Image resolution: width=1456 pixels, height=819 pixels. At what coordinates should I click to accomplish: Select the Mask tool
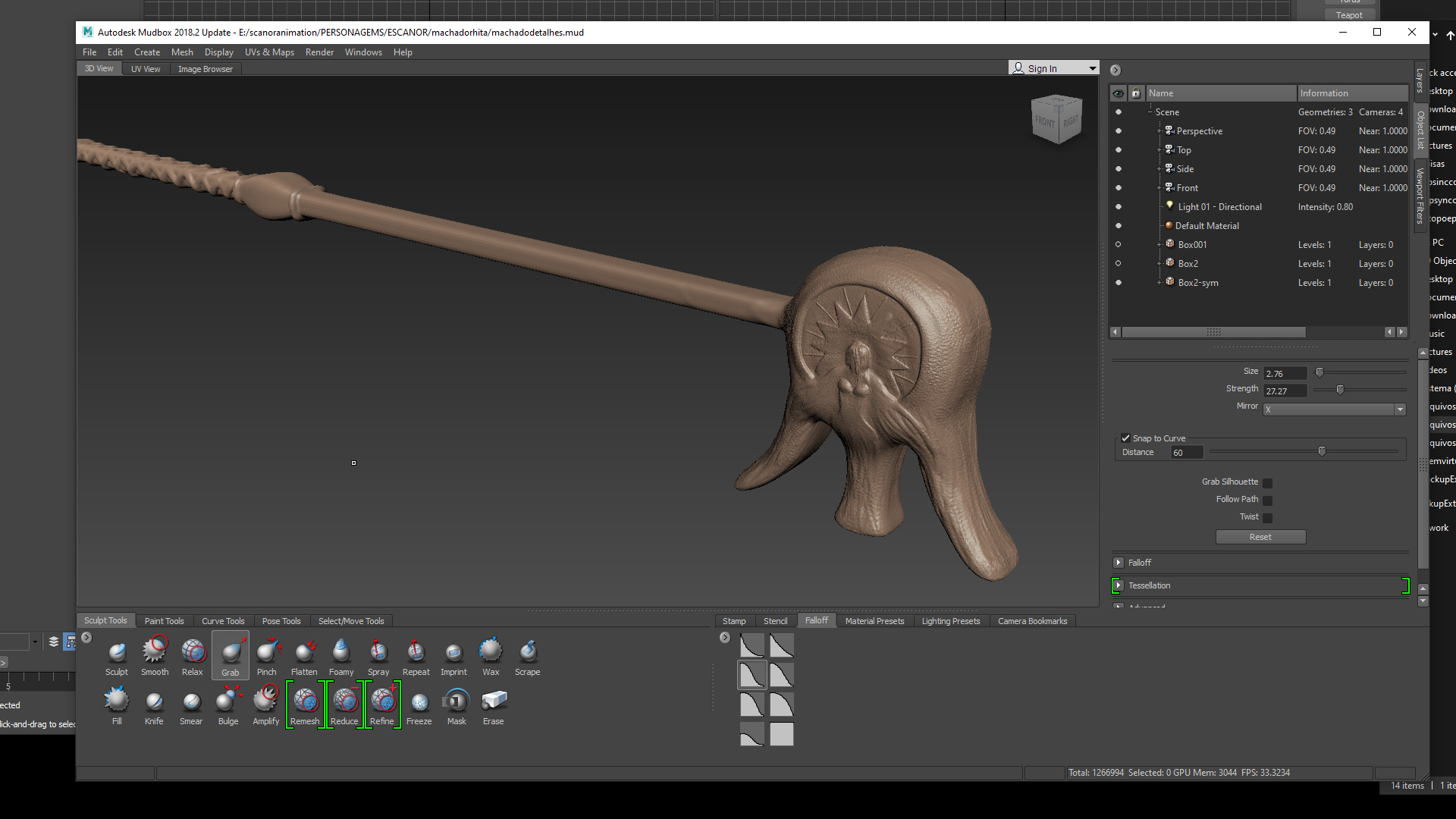pyautogui.click(x=457, y=706)
